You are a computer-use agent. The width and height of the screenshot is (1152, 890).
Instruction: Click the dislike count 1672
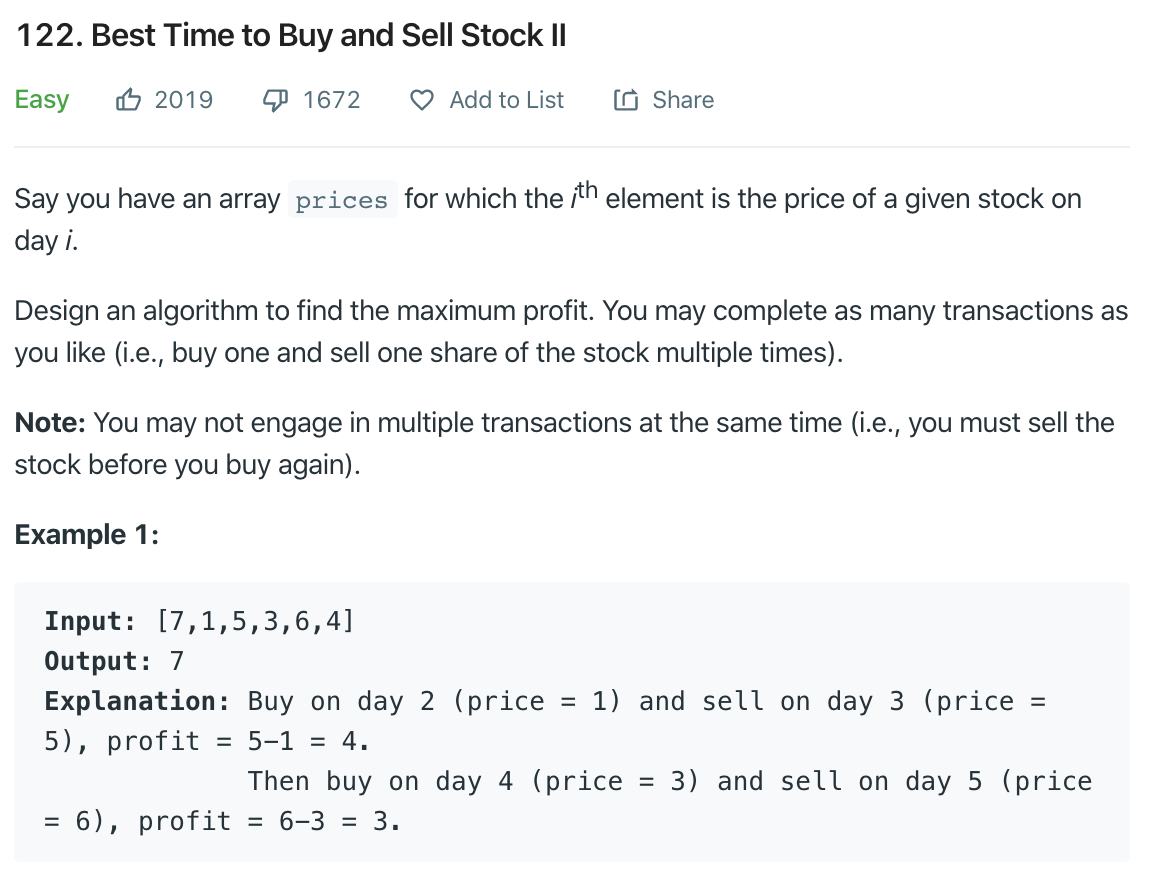point(331,100)
